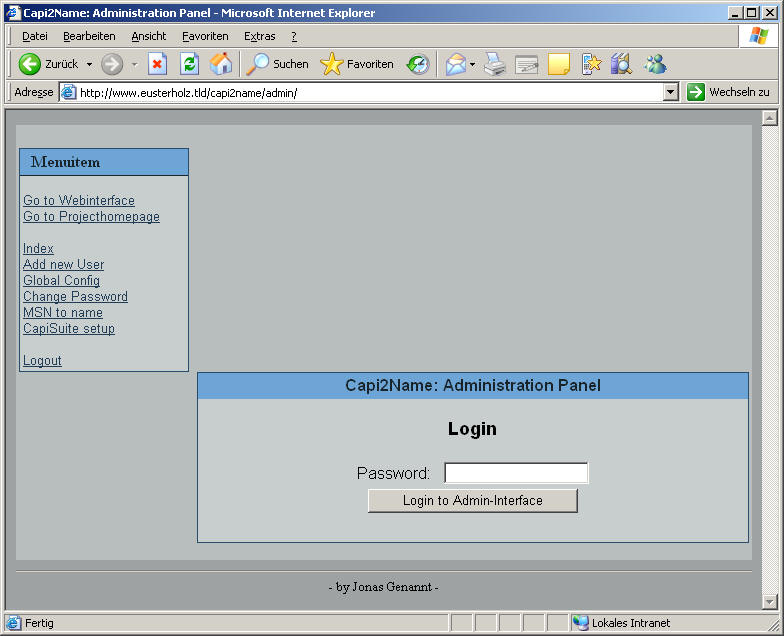Click the Print icon in the toolbar

coord(495,64)
